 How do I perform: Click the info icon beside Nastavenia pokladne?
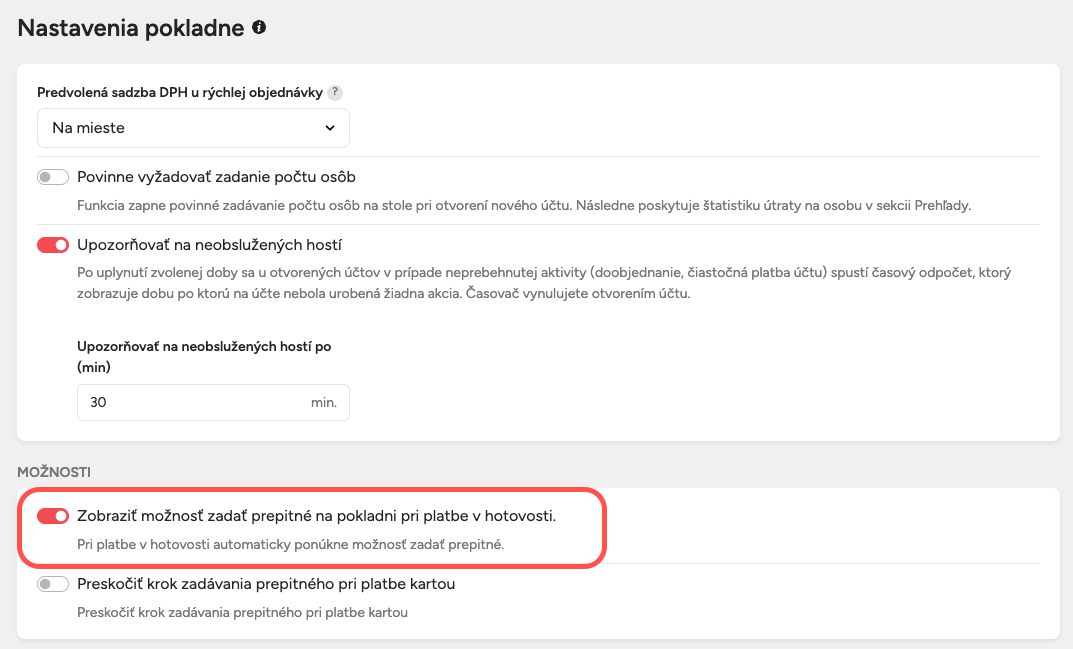[259, 28]
